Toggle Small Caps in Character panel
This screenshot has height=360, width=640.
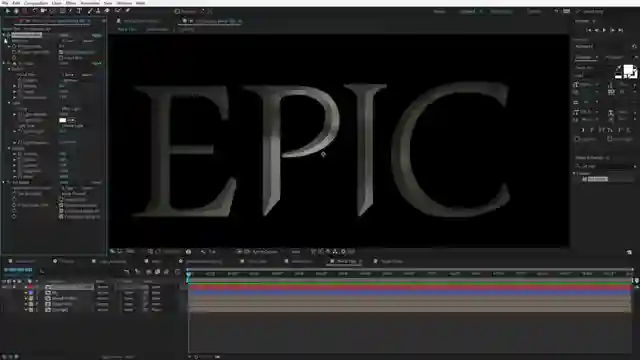coord(610,130)
